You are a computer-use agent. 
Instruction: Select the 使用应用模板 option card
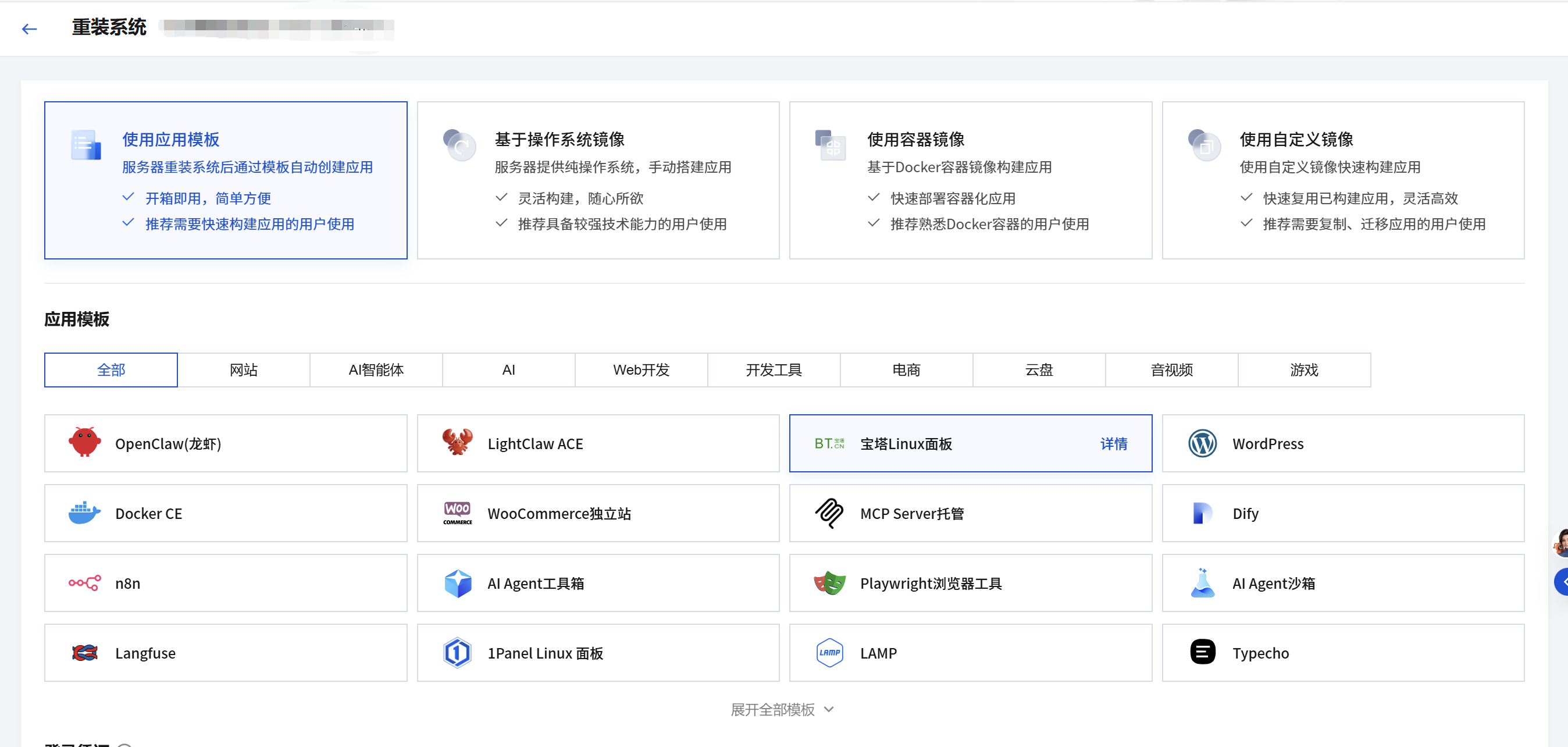[226, 180]
